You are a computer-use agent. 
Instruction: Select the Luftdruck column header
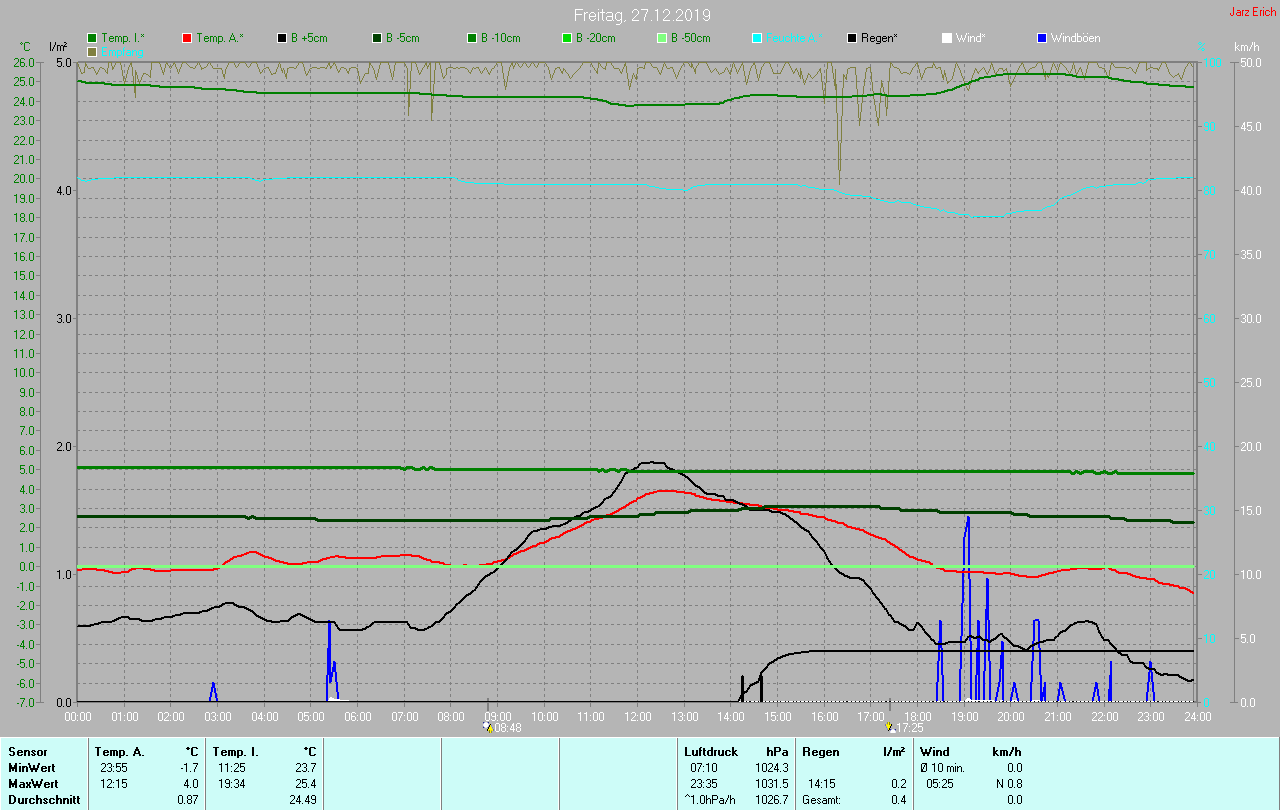point(710,751)
